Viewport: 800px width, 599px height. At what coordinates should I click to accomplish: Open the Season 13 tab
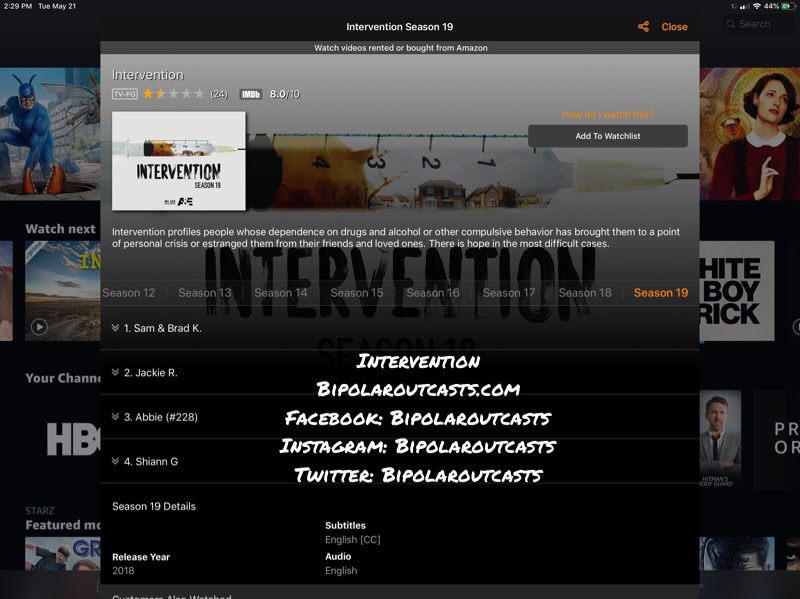pyautogui.click(x=205, y=293)
